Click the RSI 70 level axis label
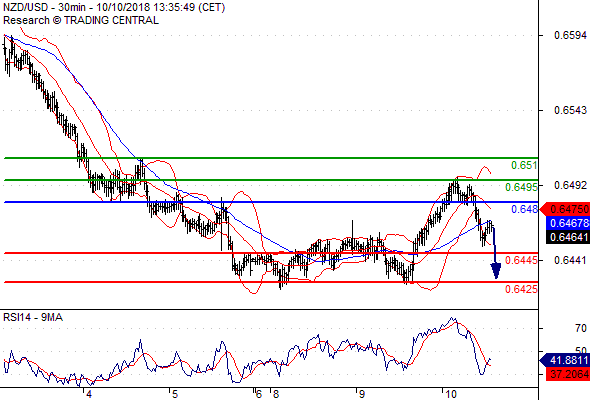590x400 pixels. (581, 329)
